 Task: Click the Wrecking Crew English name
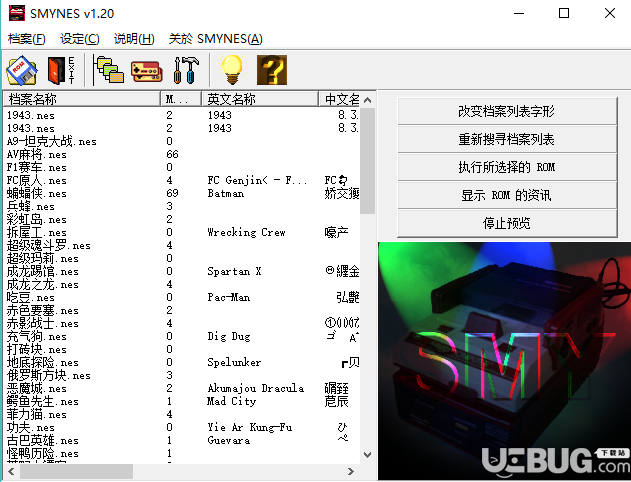(x=246, y=232)
